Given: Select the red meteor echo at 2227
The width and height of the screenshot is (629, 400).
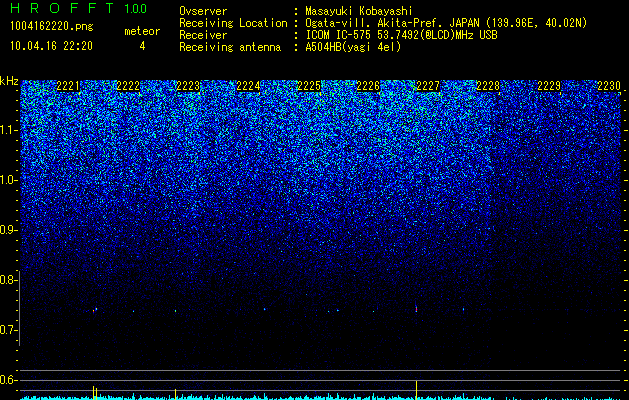Looking at the screenshot, I should 416,309.
